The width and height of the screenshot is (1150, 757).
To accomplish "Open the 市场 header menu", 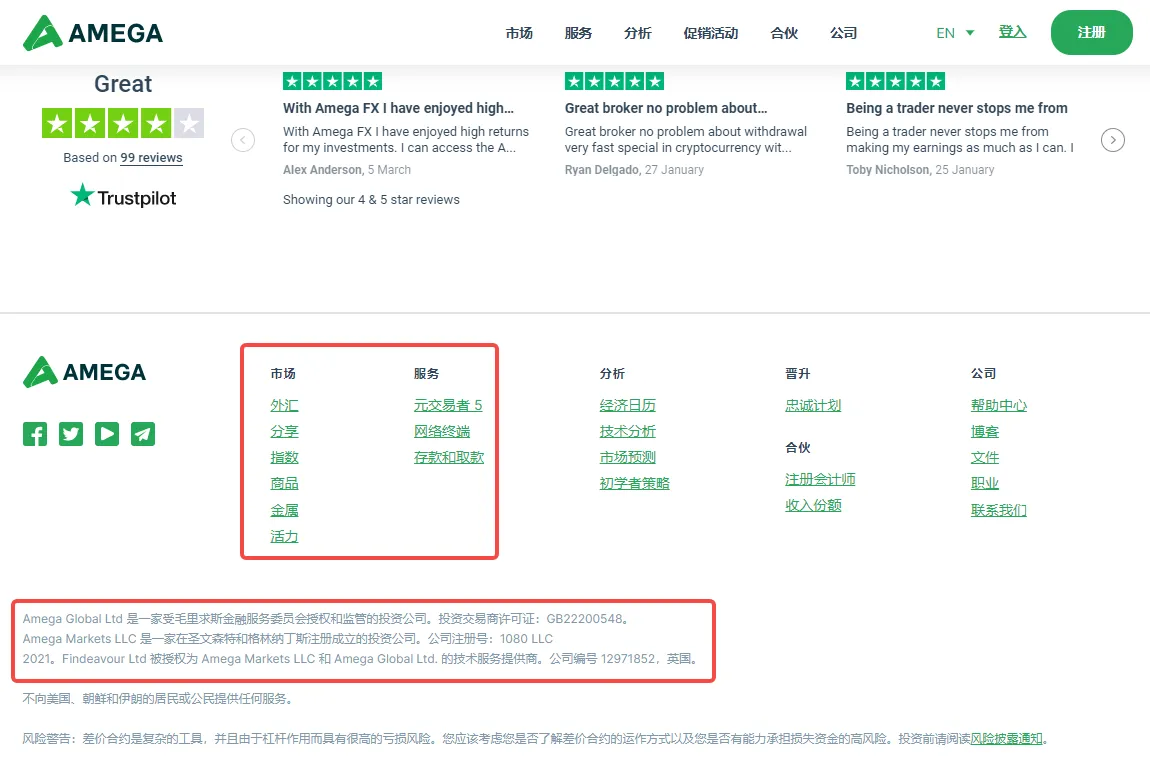I will coord(519,33).
